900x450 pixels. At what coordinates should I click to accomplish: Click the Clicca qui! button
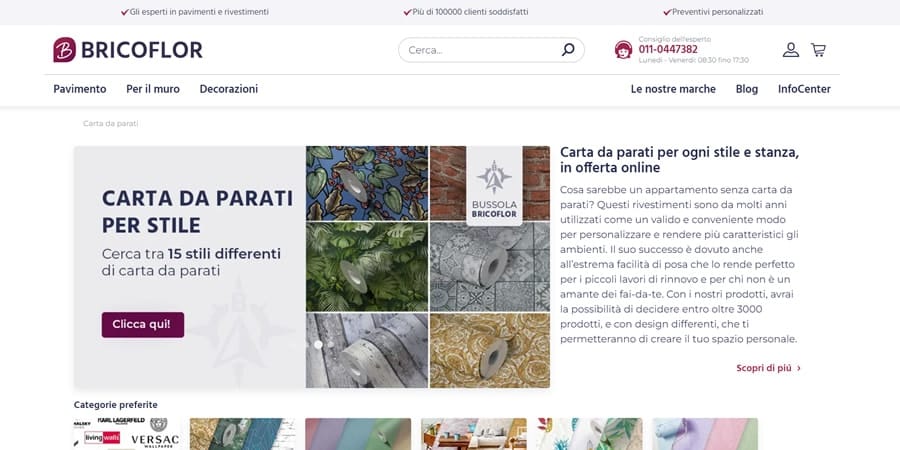(x=143, y=324)
